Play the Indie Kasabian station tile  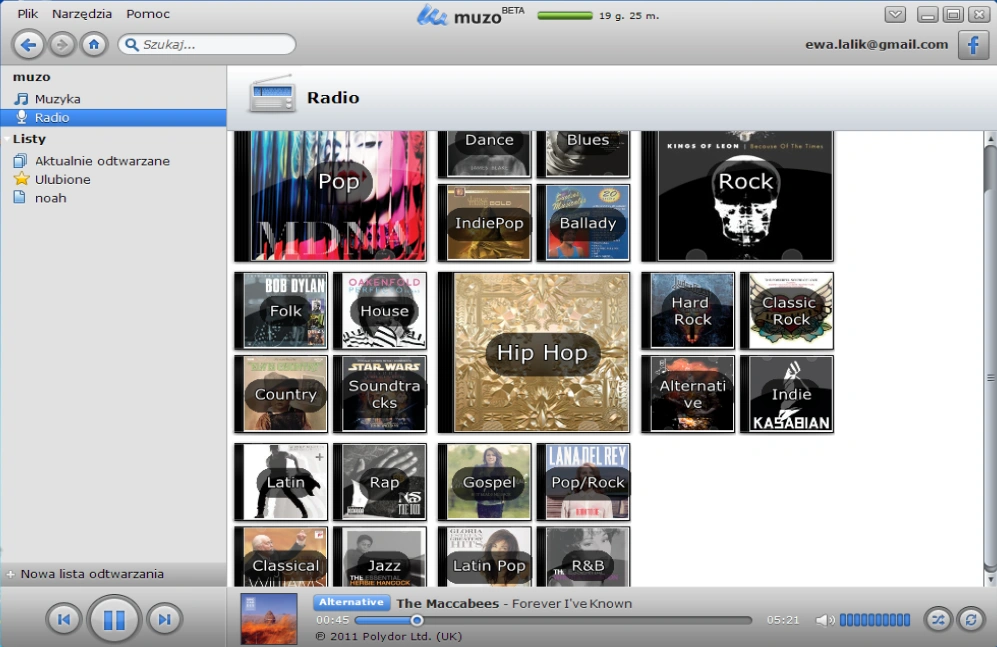coord(787,394)
